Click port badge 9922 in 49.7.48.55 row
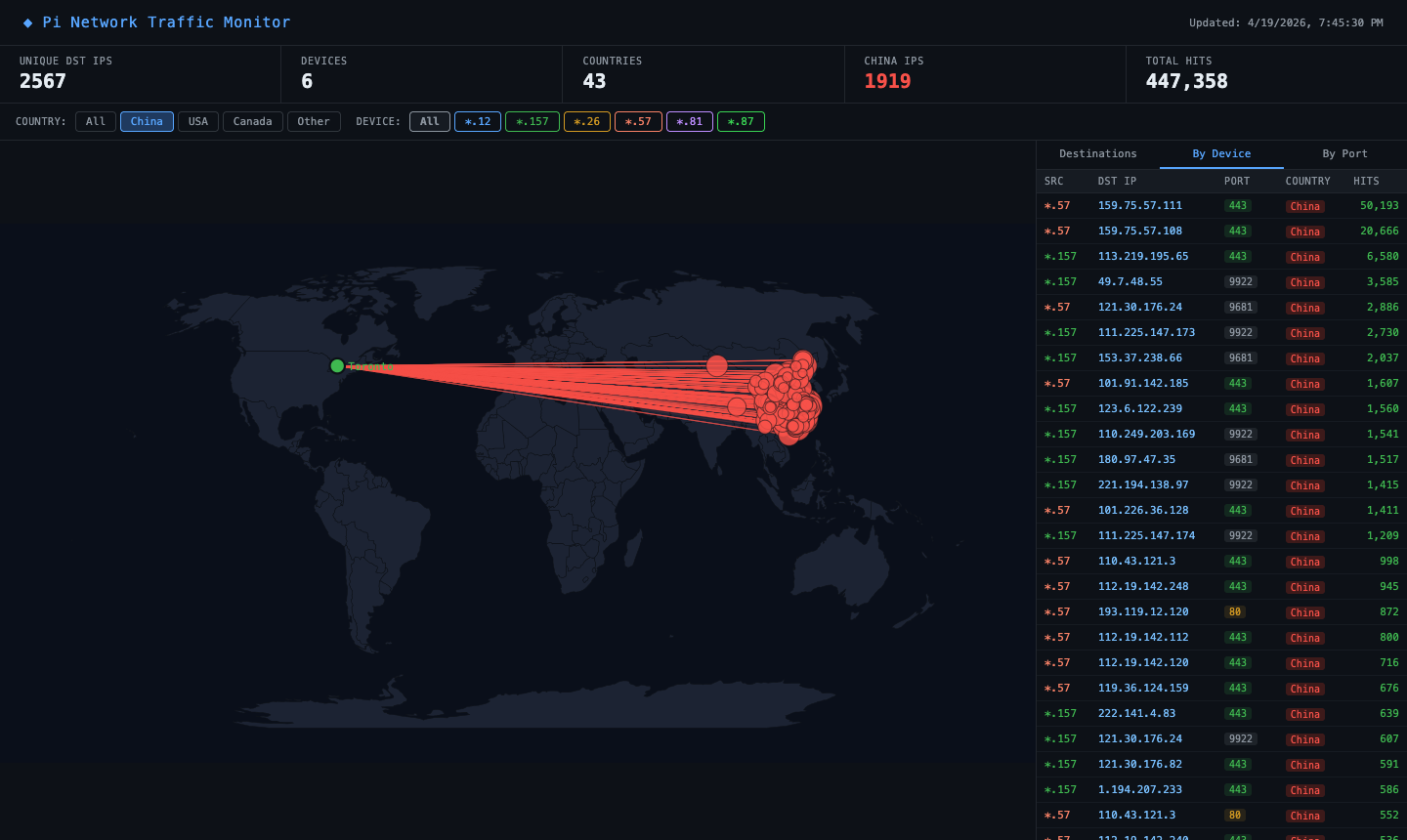Viewport: 1407px width, 840px height. [1241, 282]
